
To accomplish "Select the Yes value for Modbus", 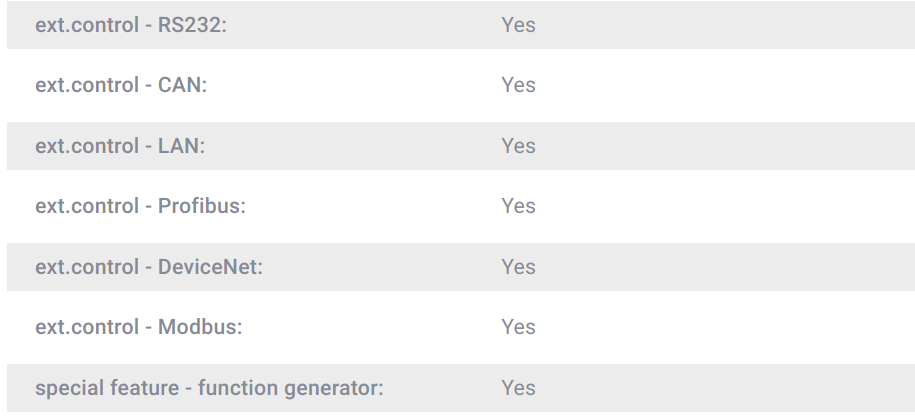I will [x=518, y=327].
